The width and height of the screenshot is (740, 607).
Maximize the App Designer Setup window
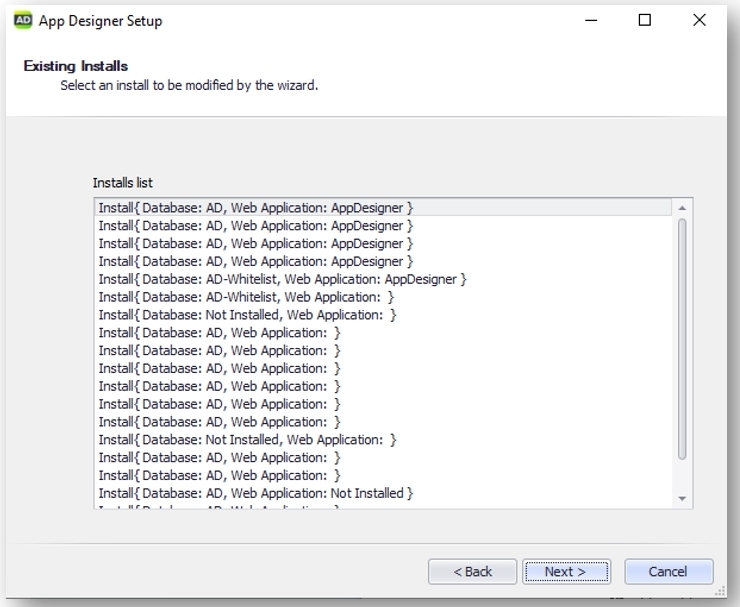point(645,20)
